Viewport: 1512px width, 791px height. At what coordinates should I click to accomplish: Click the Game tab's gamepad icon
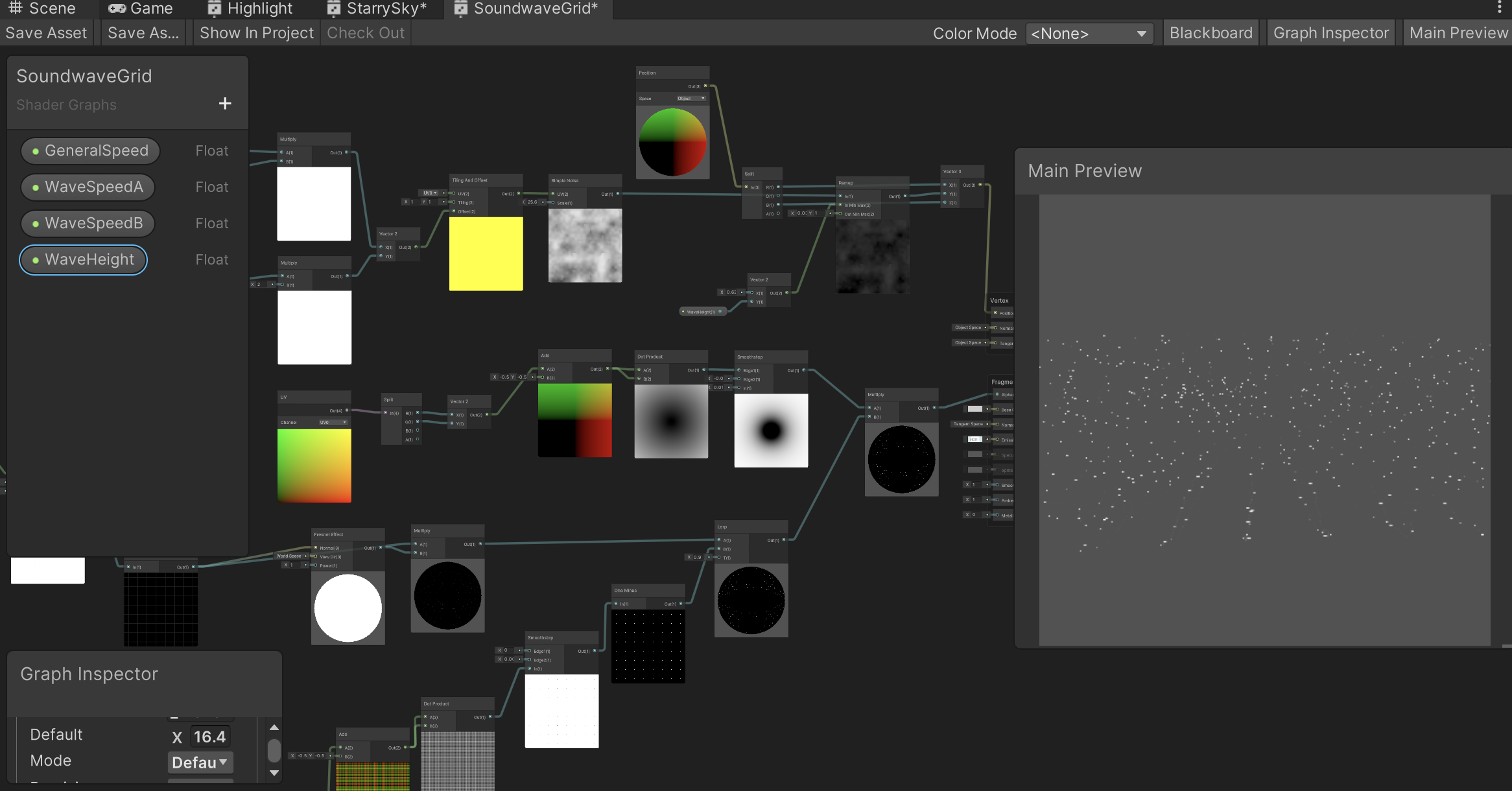(x=117, y=8)
